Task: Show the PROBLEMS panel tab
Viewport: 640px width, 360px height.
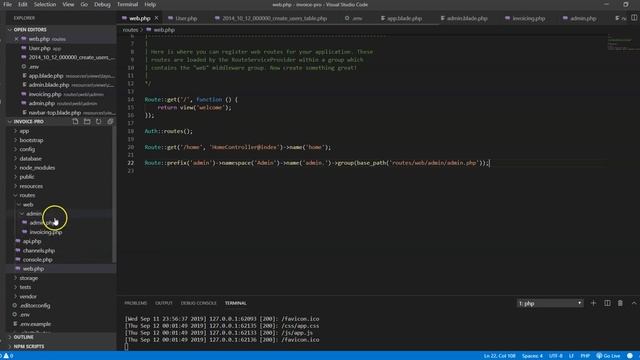Action: pos(136,303)
